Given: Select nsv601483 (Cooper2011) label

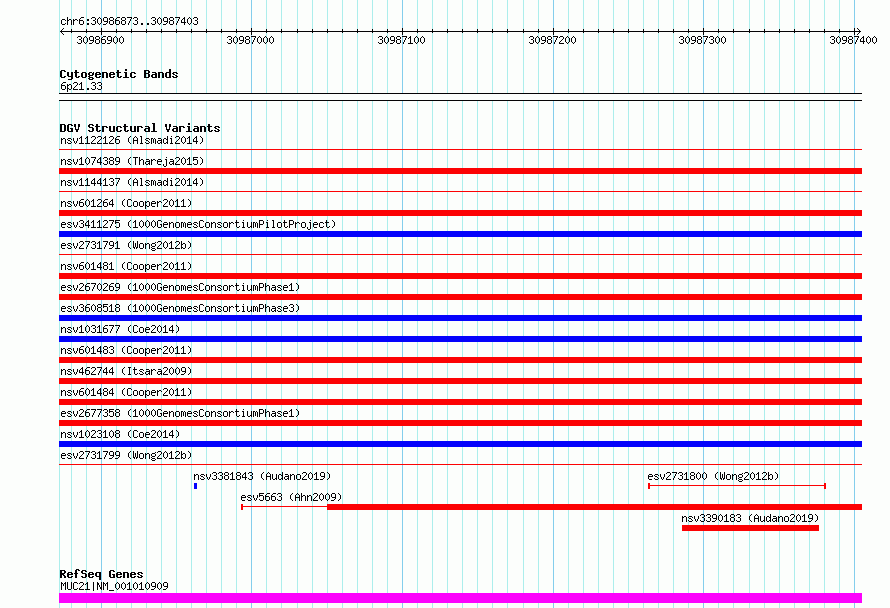Looking at the screenshot, I should pos(126,350).
